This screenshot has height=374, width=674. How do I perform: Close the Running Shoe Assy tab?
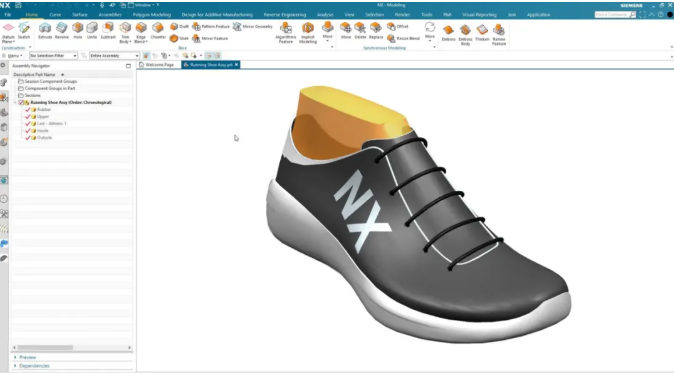tap(236, 65)
